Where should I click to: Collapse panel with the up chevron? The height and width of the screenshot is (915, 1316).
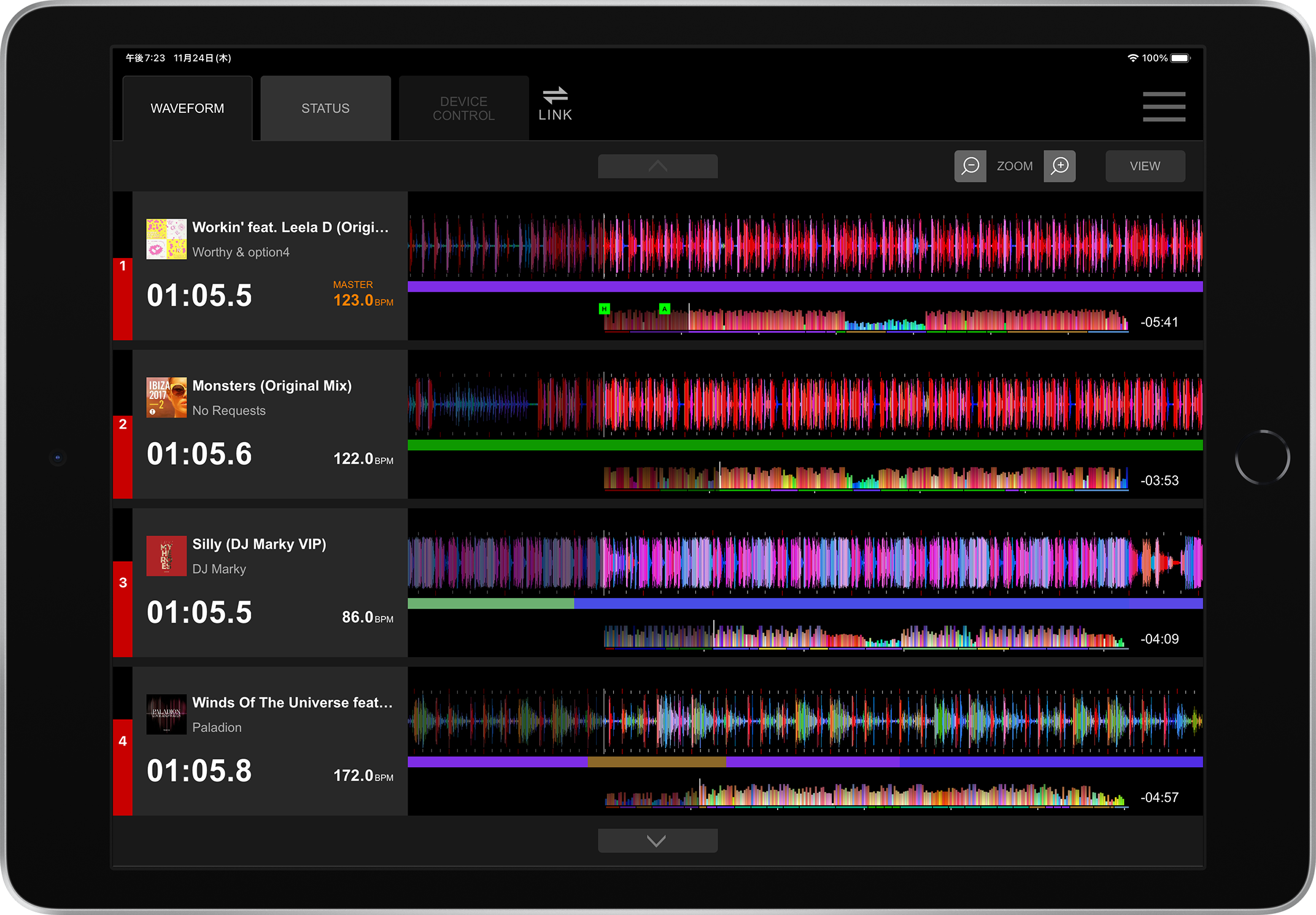(x=657, y=166)
